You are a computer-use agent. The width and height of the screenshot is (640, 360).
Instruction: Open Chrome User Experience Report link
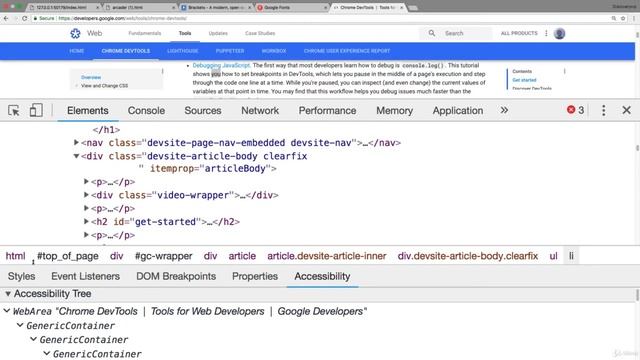(347, 51)
